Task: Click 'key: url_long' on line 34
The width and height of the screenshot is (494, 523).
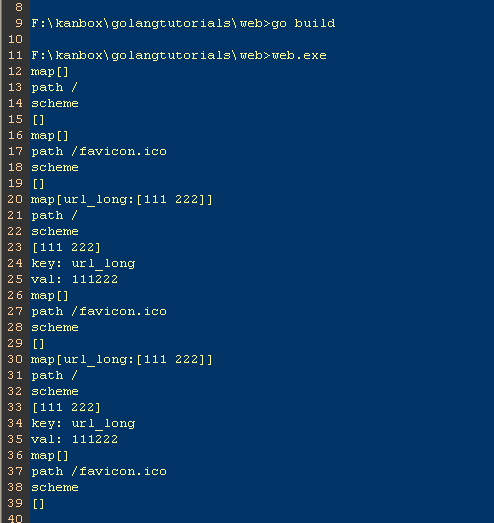Action: tap(83, 423)
